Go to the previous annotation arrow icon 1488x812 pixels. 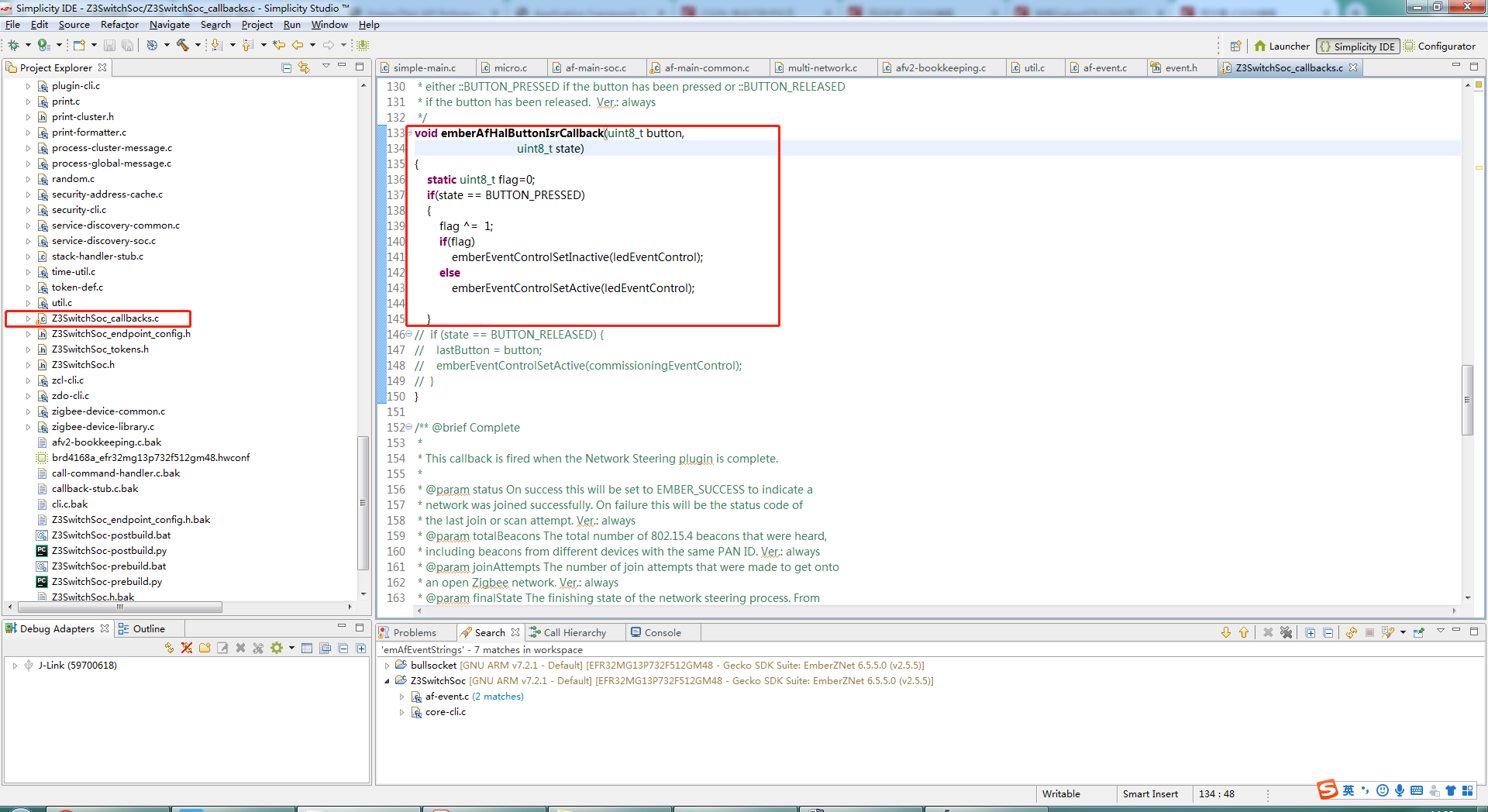(x=248, y=45)
